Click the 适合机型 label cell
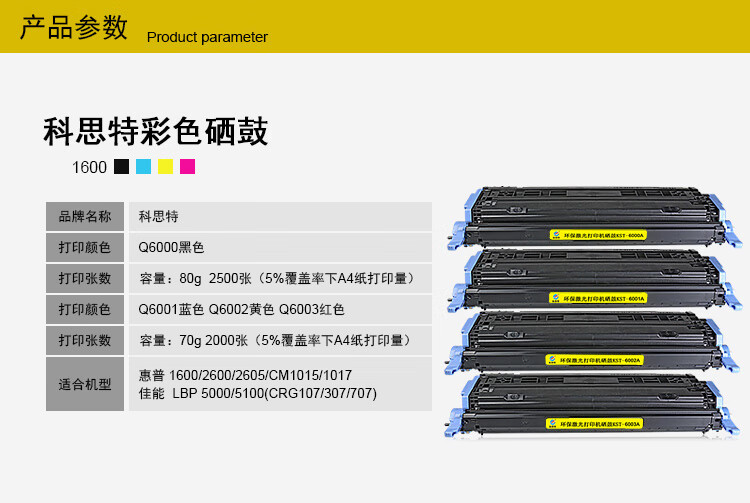This screenshot has width=750, height=503. pos(85,383)
